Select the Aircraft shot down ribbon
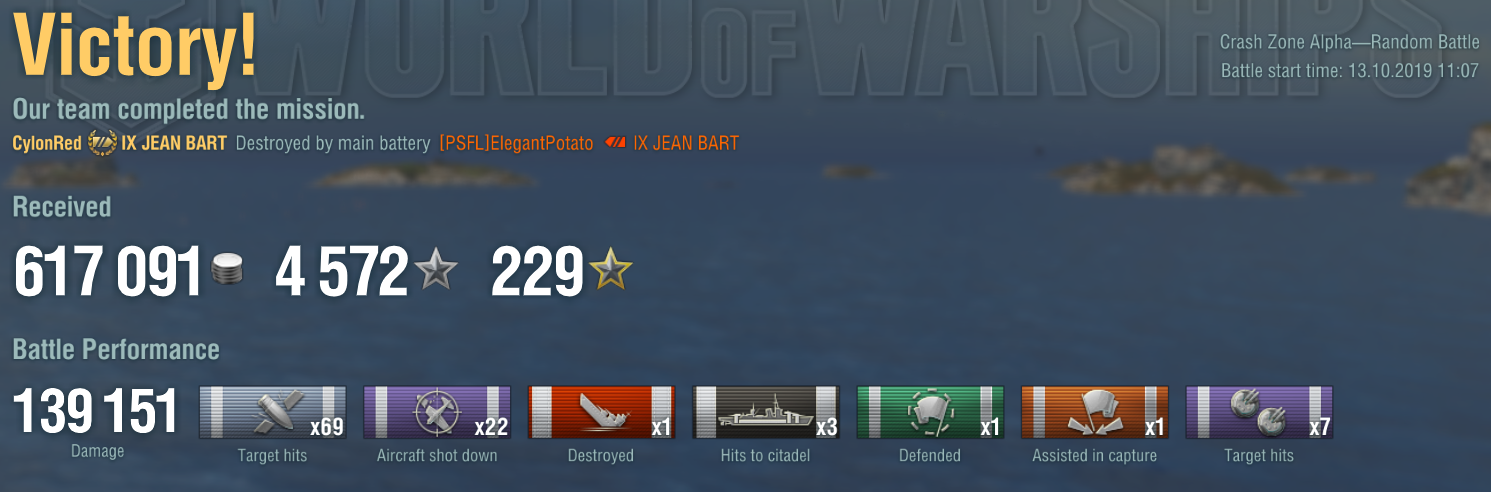Image resolution: width=1491 pixels, height=492 pixels. click(437, 412)
